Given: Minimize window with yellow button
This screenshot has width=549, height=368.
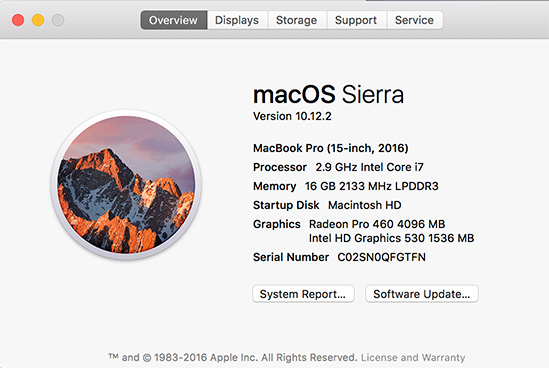Looking at the screenshot, I should (38, 20).
